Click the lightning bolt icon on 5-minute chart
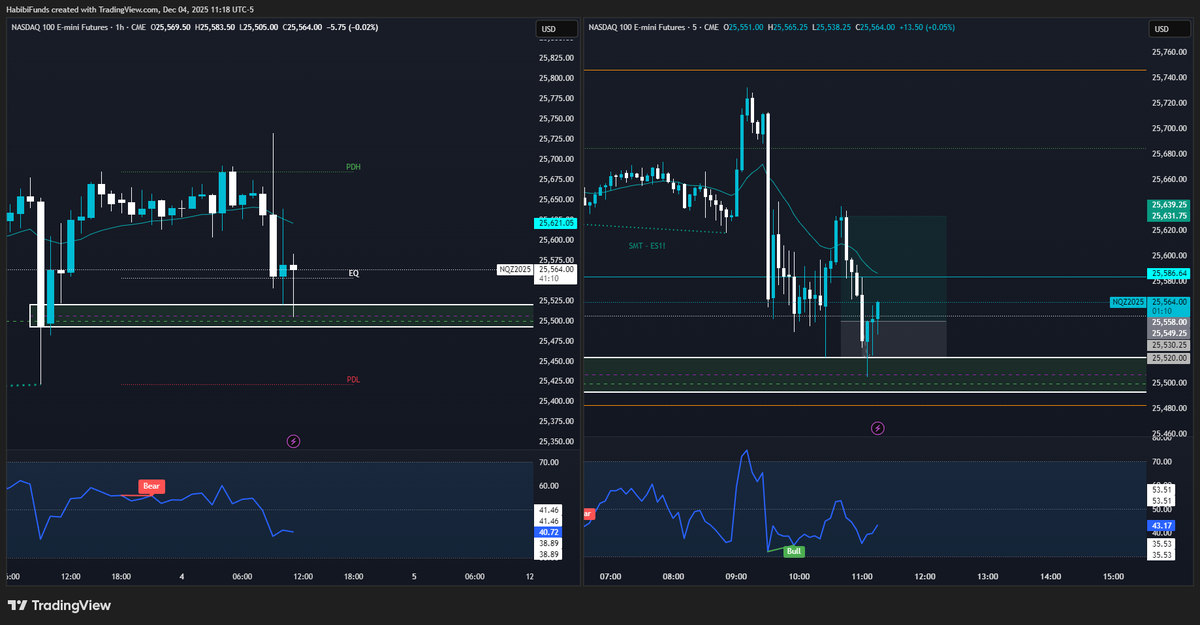The image size is (1200, 625). (878, 428)
